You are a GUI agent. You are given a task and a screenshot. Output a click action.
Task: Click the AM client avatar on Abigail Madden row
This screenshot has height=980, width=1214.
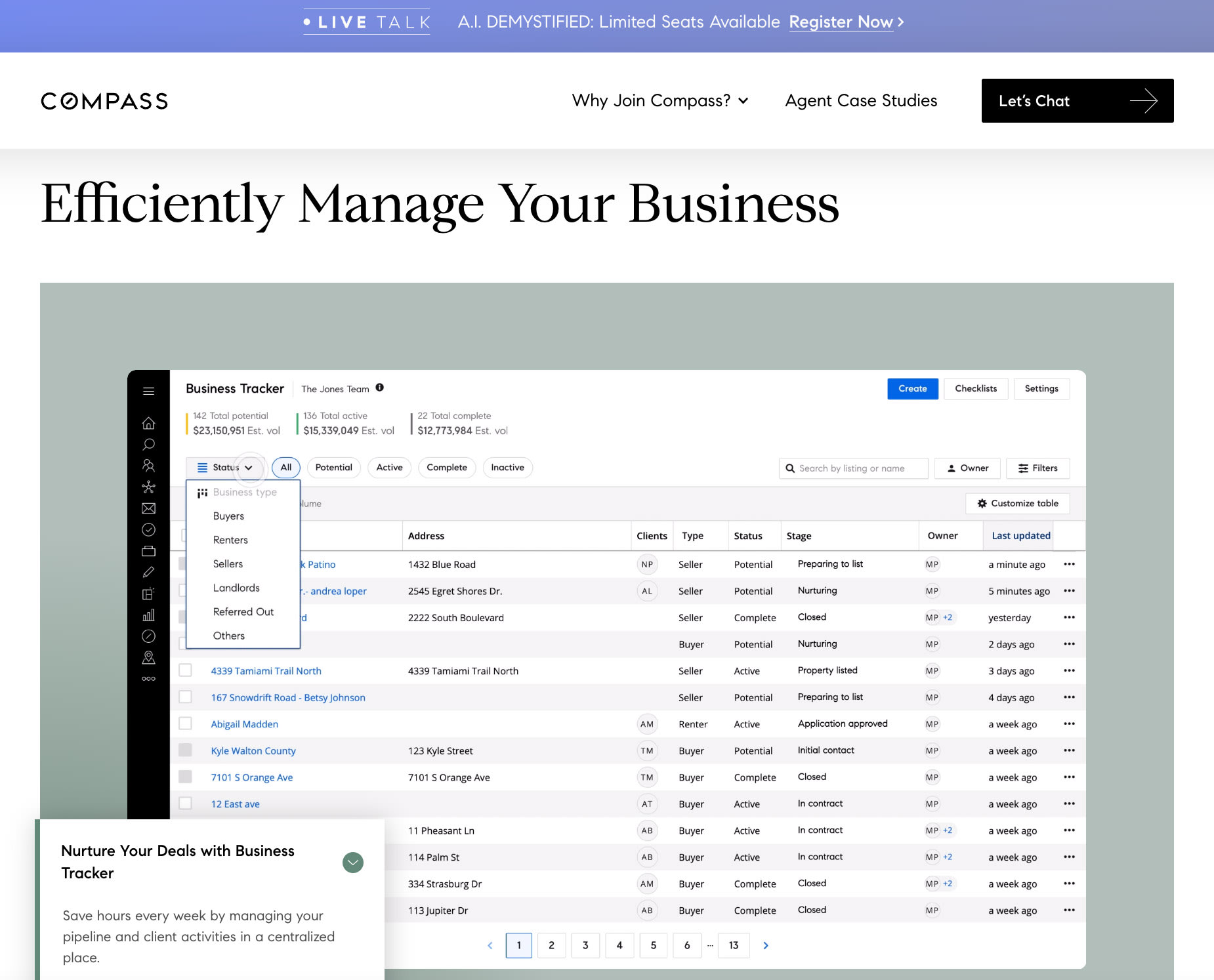tap(647, 724)
